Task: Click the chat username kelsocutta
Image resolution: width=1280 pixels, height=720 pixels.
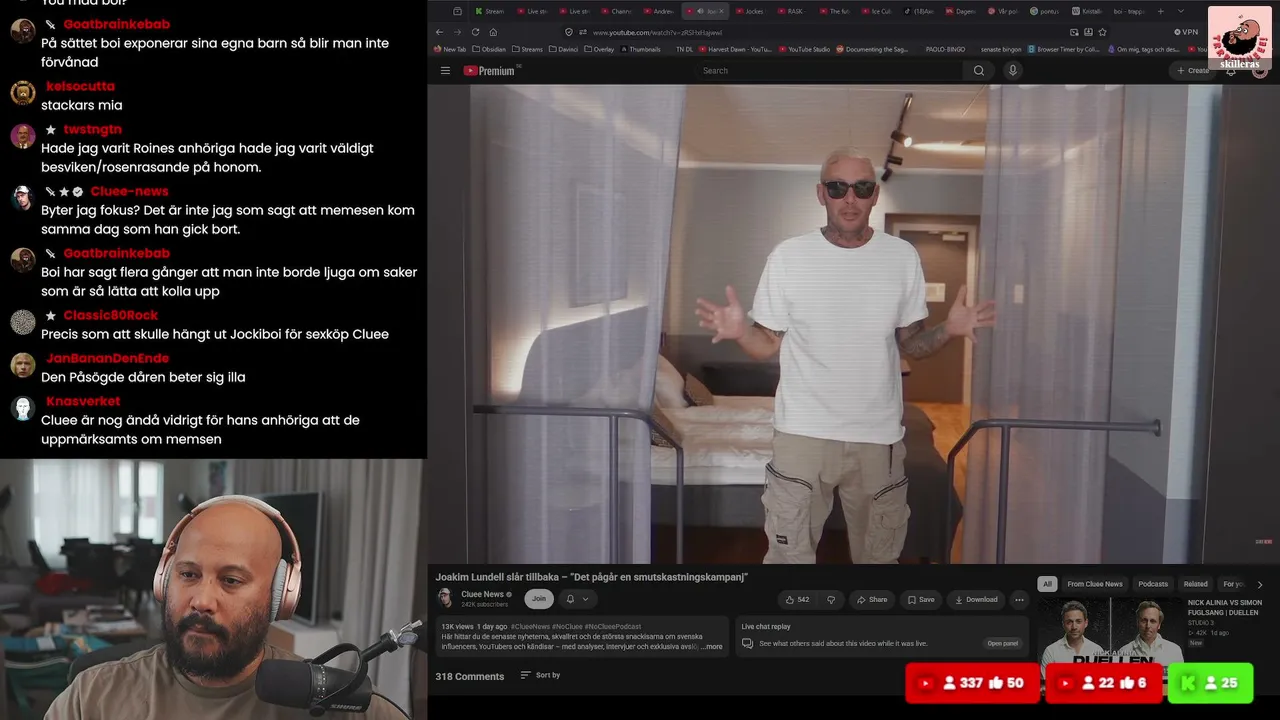Action: (x=80, y=87)
